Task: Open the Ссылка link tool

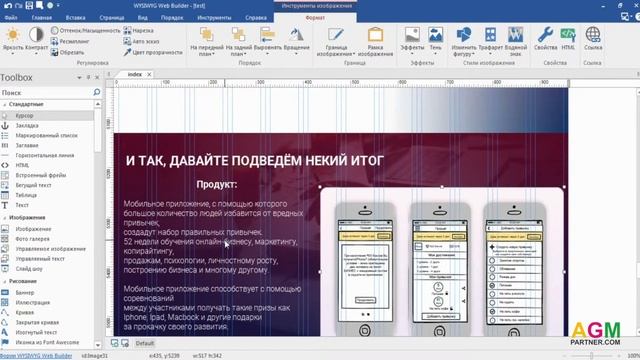Action: pyautogui.click(x=593, y=39)
